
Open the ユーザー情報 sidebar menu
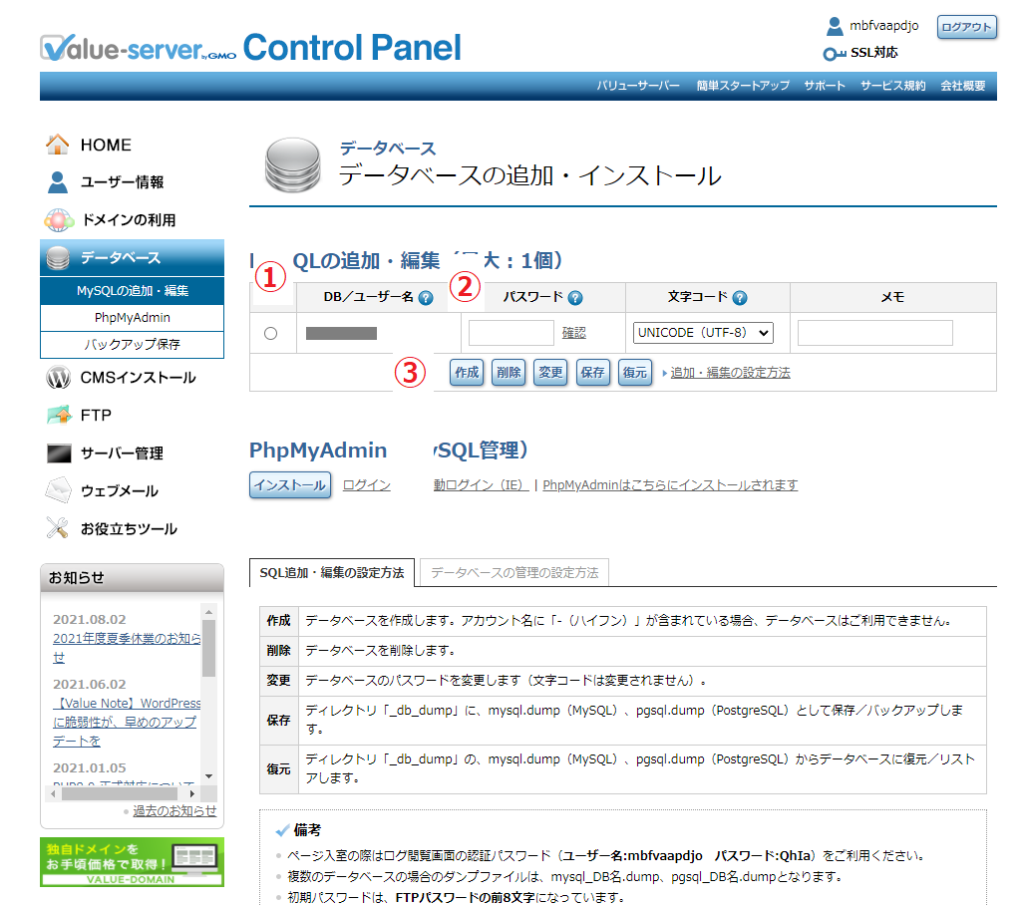tap(122, 182)
